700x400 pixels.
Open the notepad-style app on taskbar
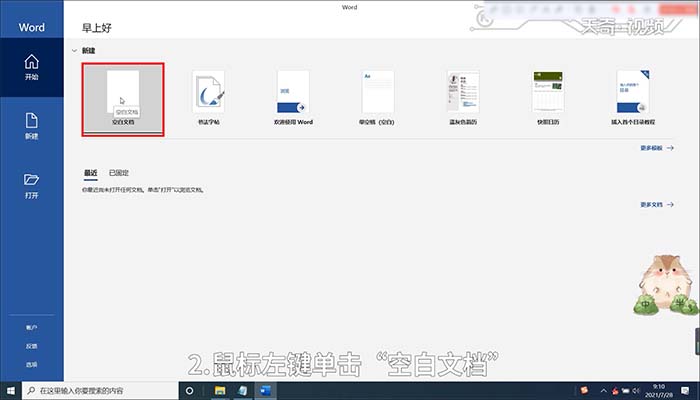pos(242,391)
